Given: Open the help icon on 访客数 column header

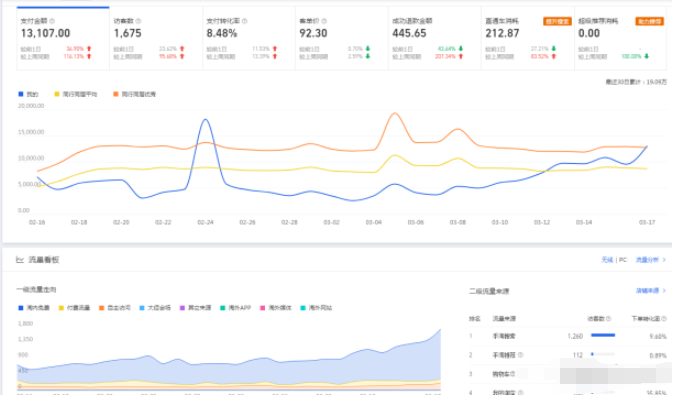Looking at the screenshot, I should [609, 319].
